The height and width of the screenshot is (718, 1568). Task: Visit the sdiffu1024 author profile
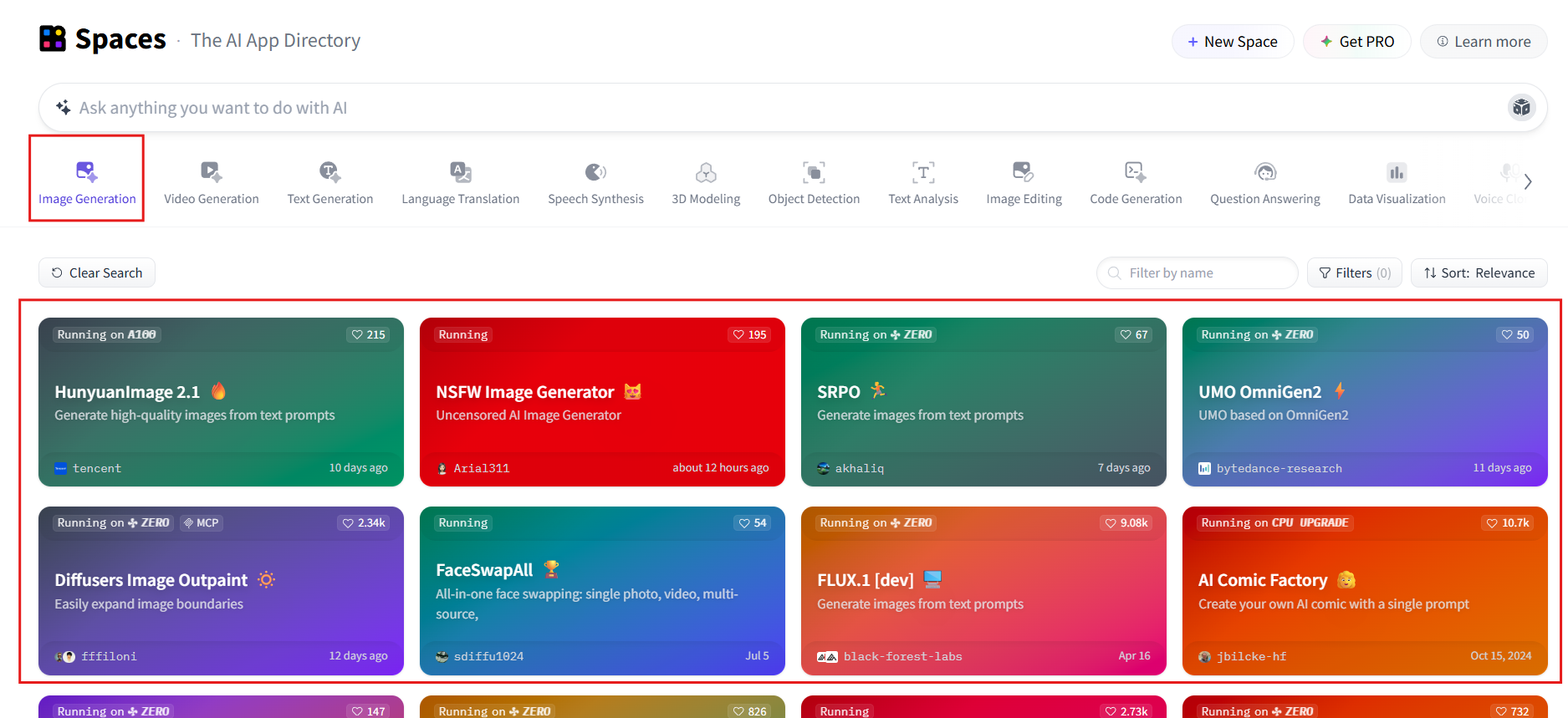click(480, 656)
